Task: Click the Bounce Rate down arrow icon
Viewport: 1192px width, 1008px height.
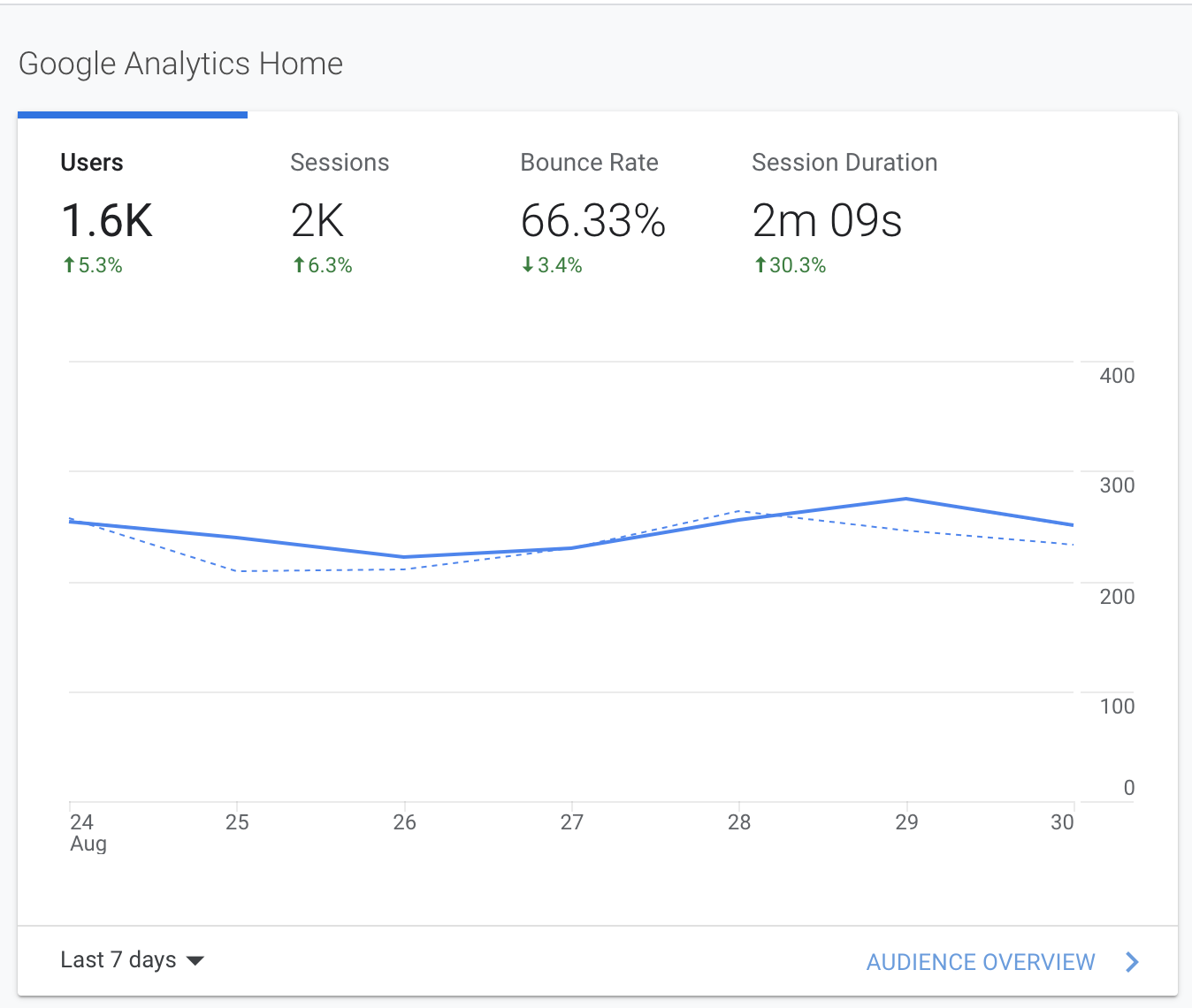Action: click(528, 264)
